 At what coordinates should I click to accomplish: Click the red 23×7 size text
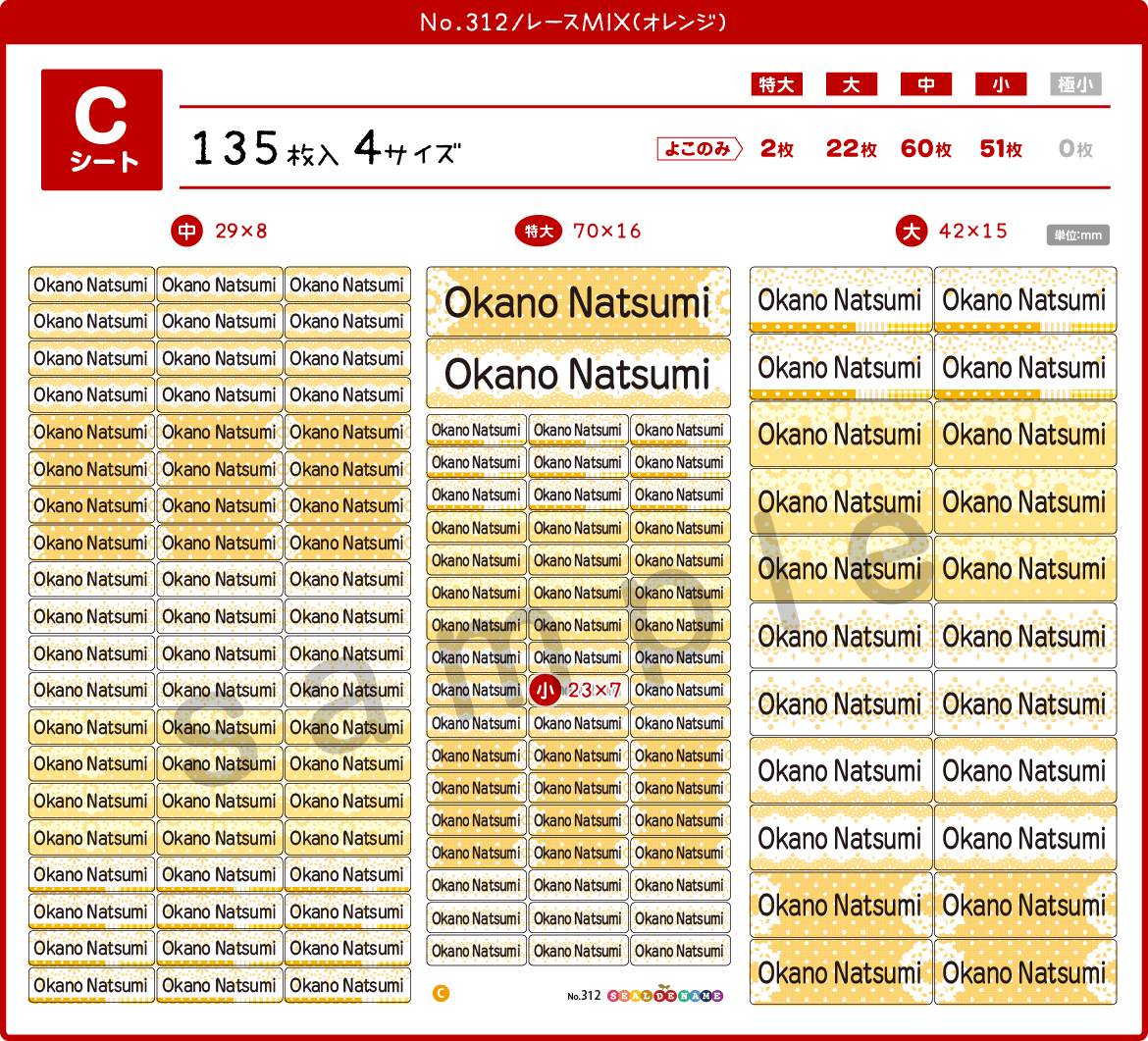click(x=594, y=690)
